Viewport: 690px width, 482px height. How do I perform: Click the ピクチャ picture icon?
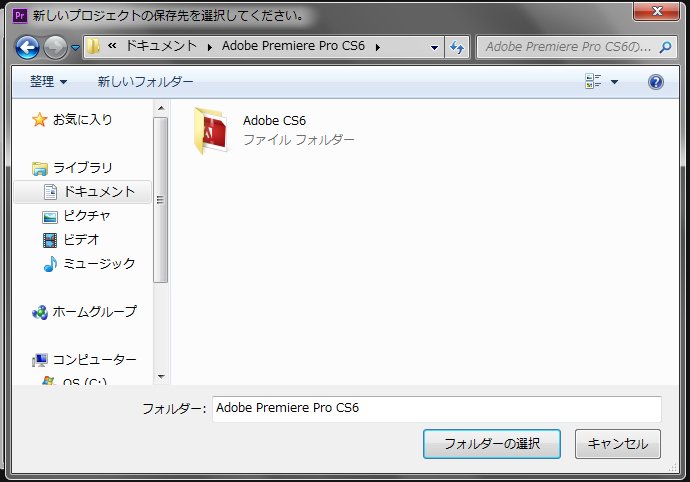pyautogui.click(x=50, y=217)
